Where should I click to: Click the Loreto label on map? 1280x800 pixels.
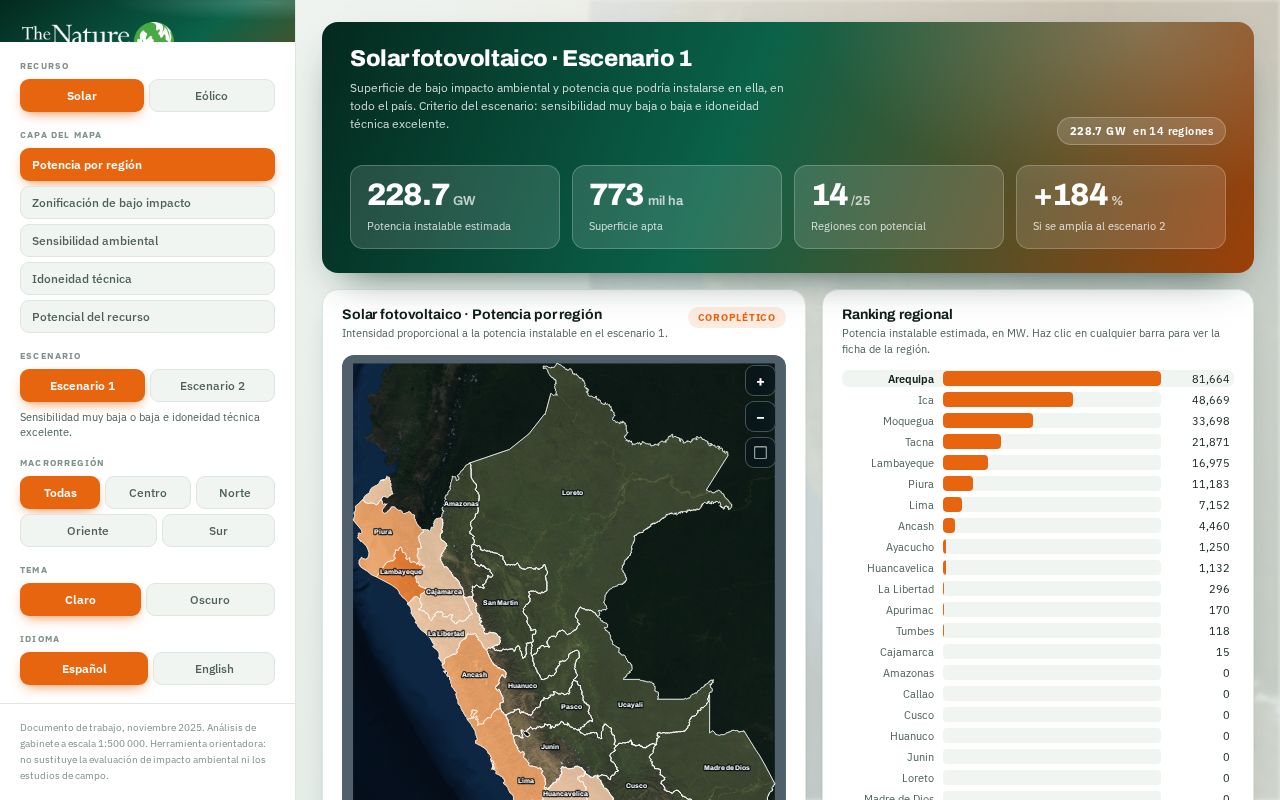[x=573, y=492]
